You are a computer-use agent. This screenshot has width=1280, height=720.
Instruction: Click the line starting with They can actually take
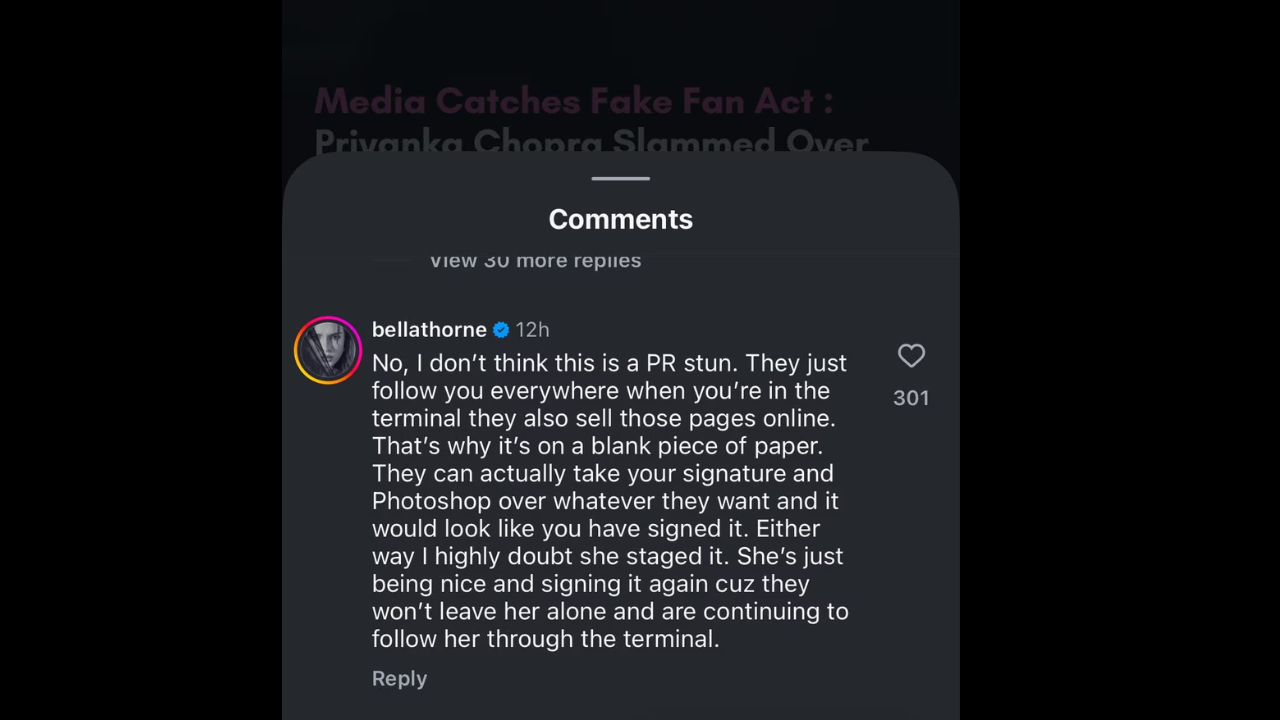(x=602, y=473)
